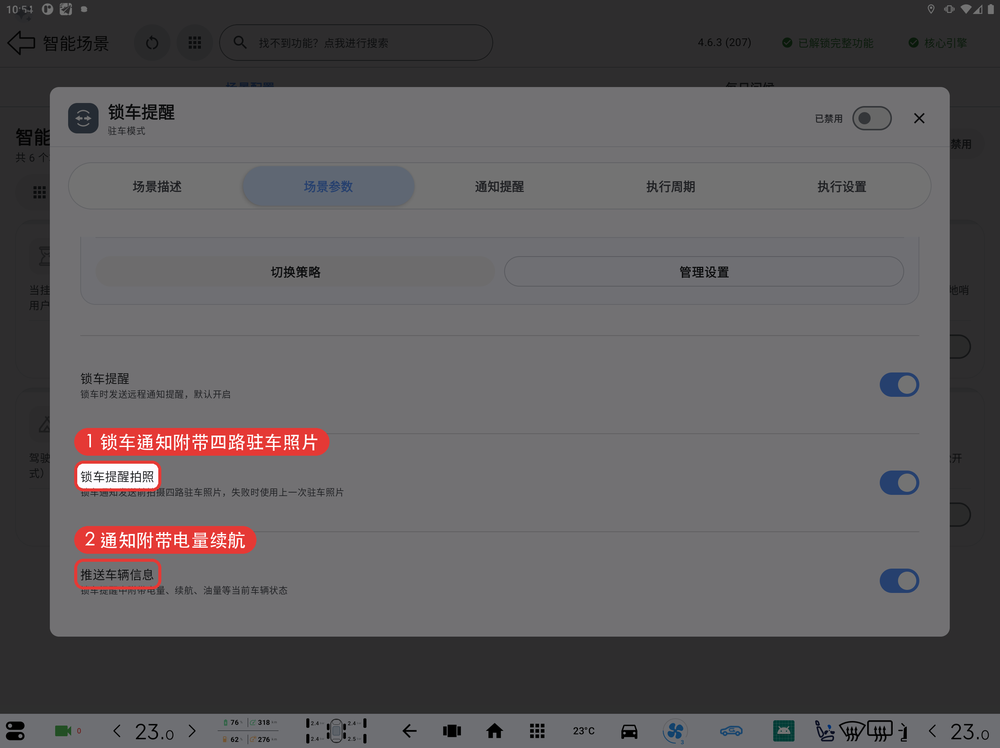Viewport: 1000px width, 748px height.
Task: Open the black car icon in the bottom bar
Action: [x=629, y=731]
